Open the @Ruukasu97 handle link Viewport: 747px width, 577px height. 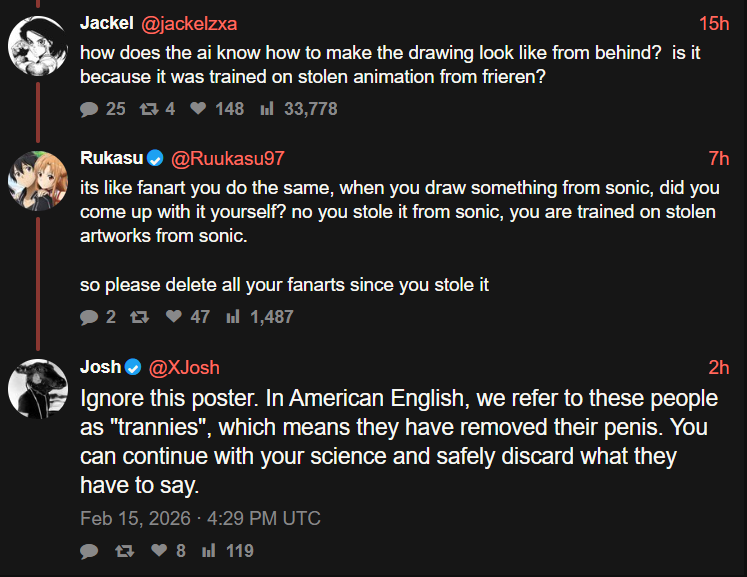[x=229, y=158]
